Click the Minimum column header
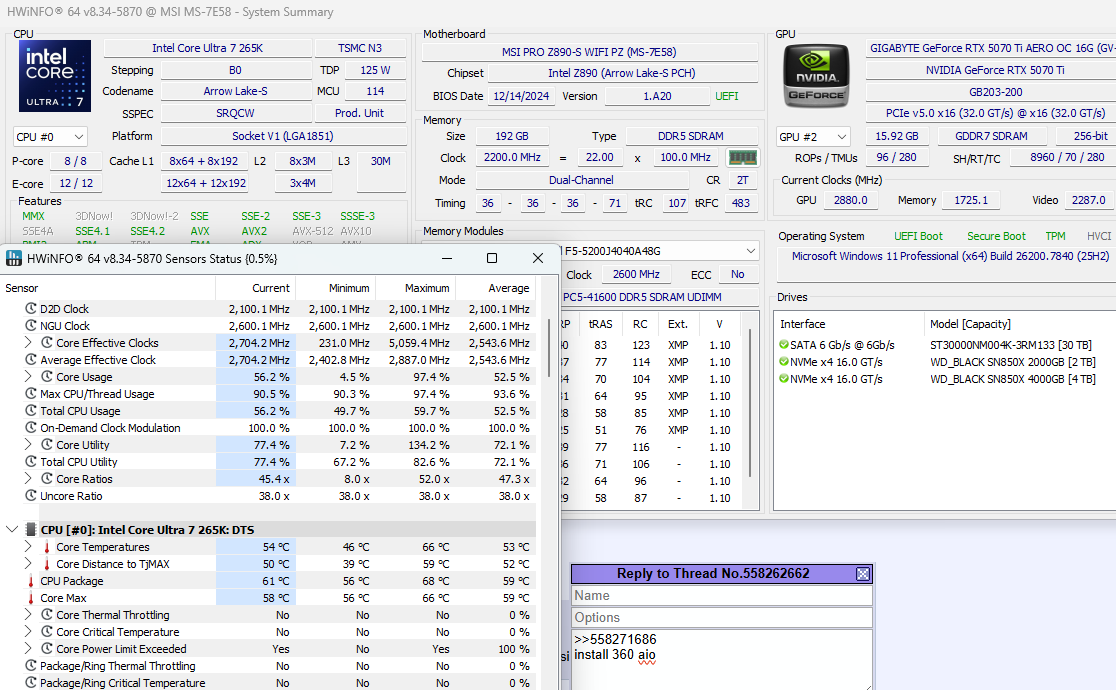Image resolution: width=1116 pixels, height=690 pixels. click(x=335, y=288)
